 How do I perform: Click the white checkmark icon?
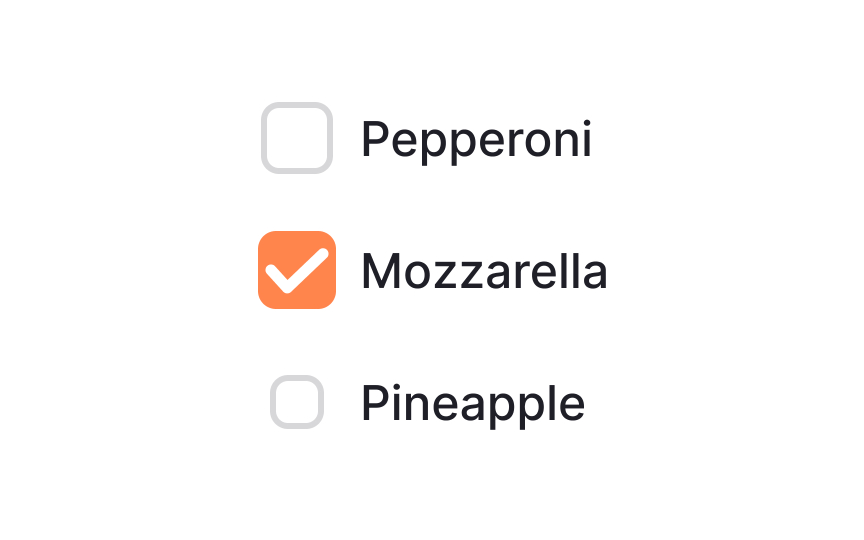coord(297,271)
